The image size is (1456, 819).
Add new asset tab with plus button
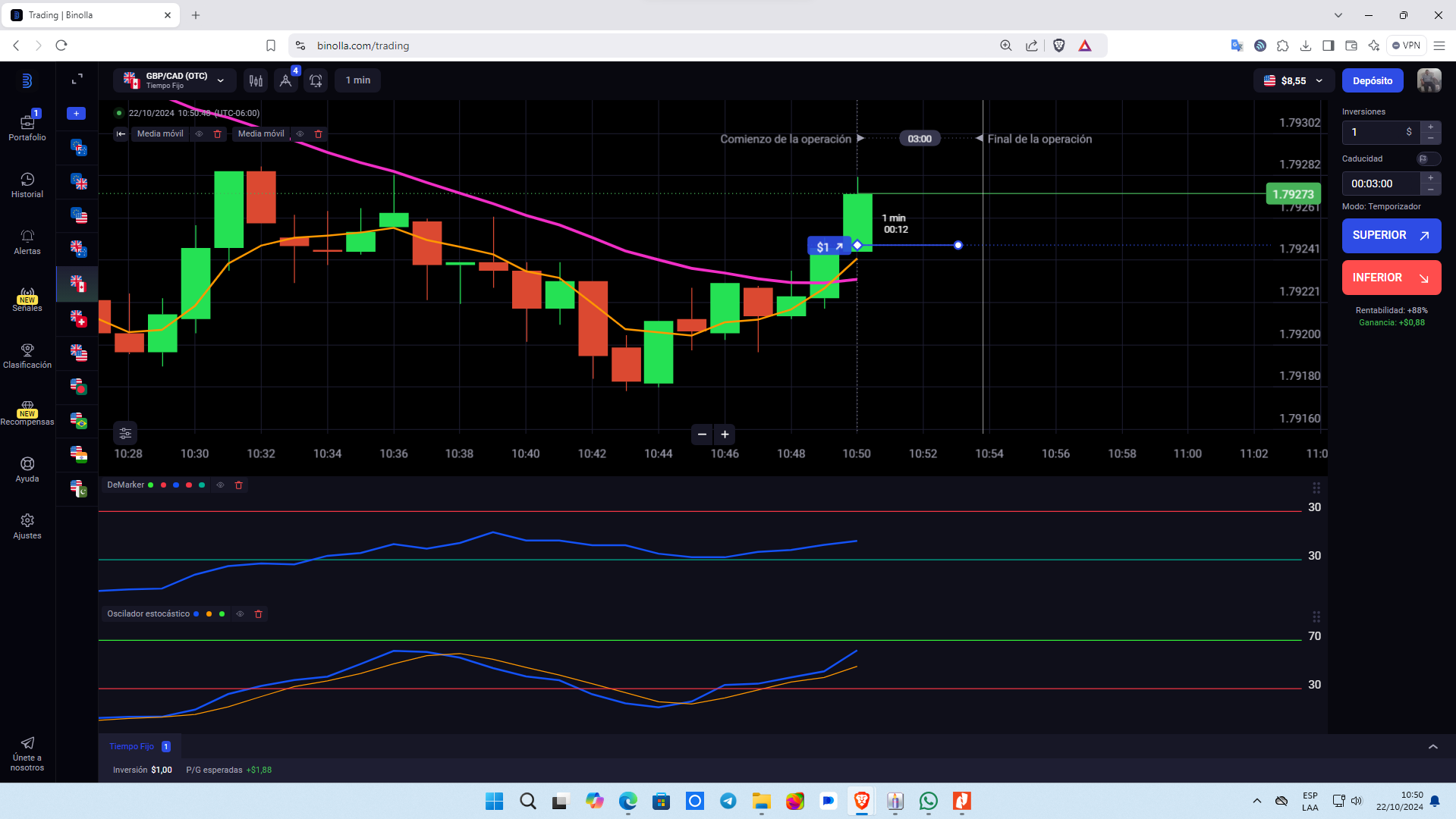click(x=77, y=114)
